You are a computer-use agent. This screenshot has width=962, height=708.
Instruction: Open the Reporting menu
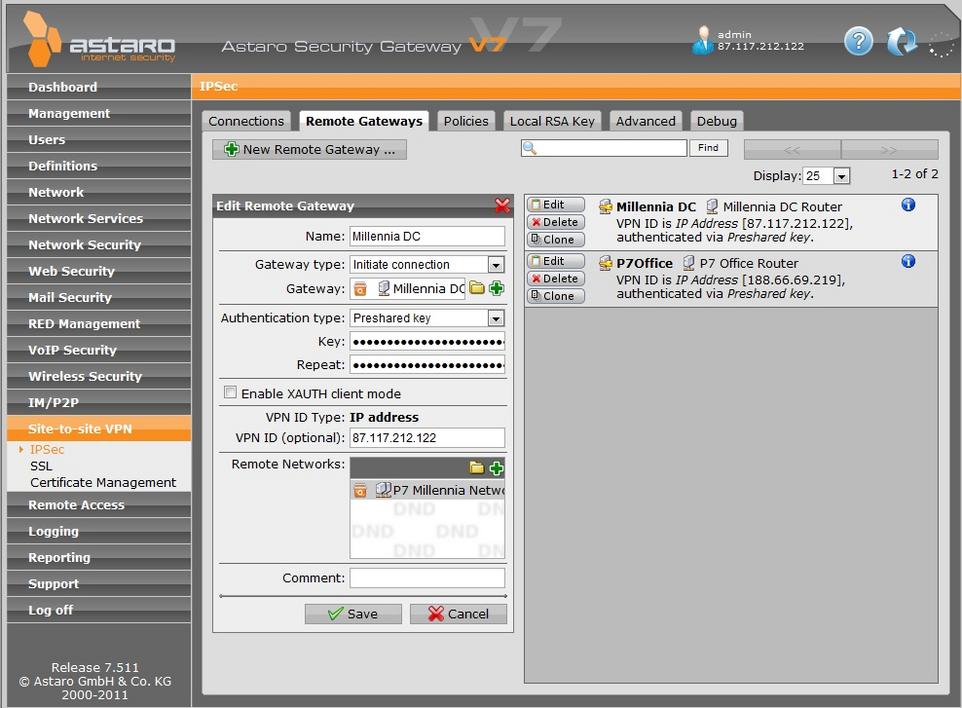click(x=99, y=558)
